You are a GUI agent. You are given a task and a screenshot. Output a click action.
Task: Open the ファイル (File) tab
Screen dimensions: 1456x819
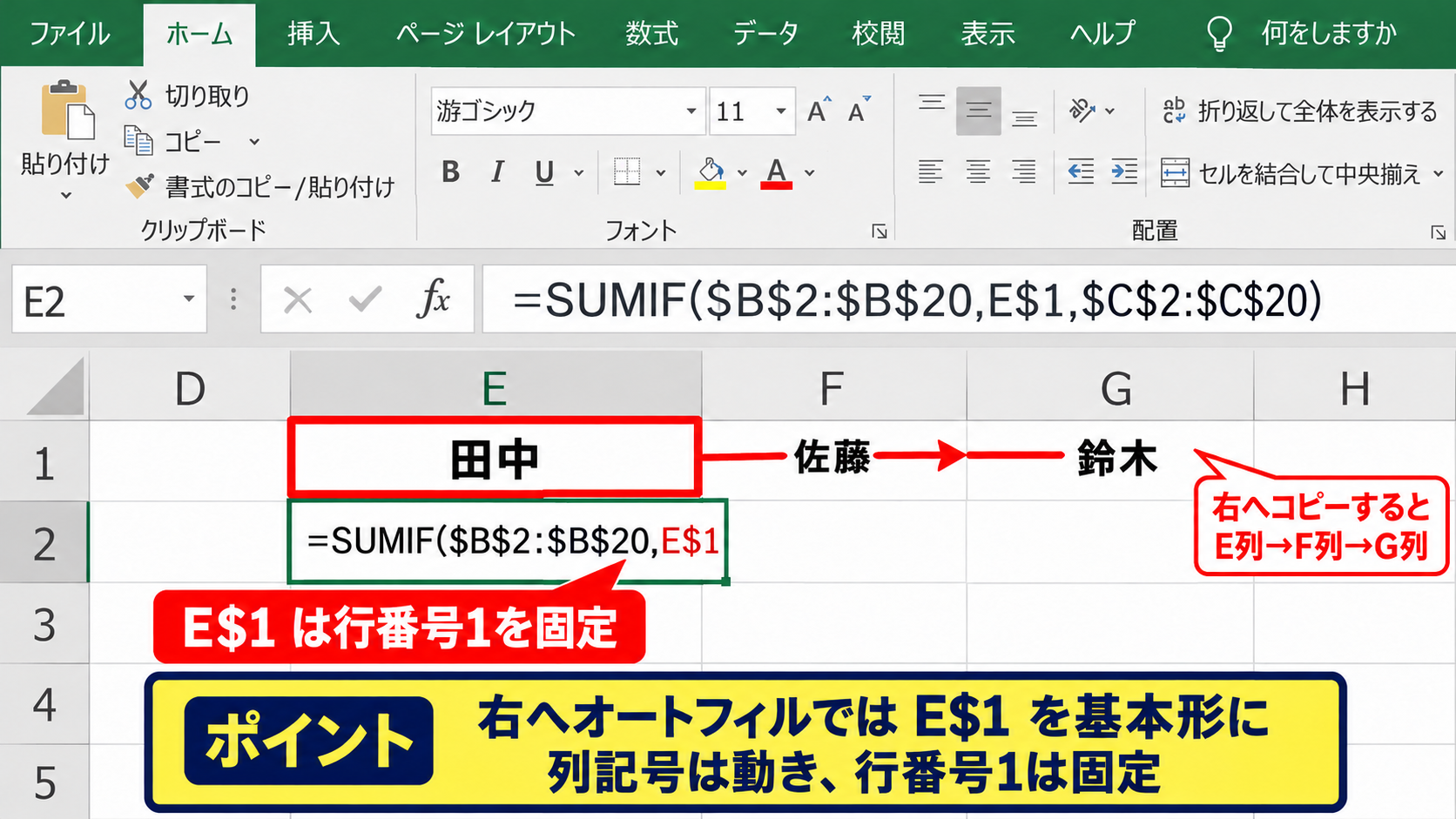pos(70,33)
